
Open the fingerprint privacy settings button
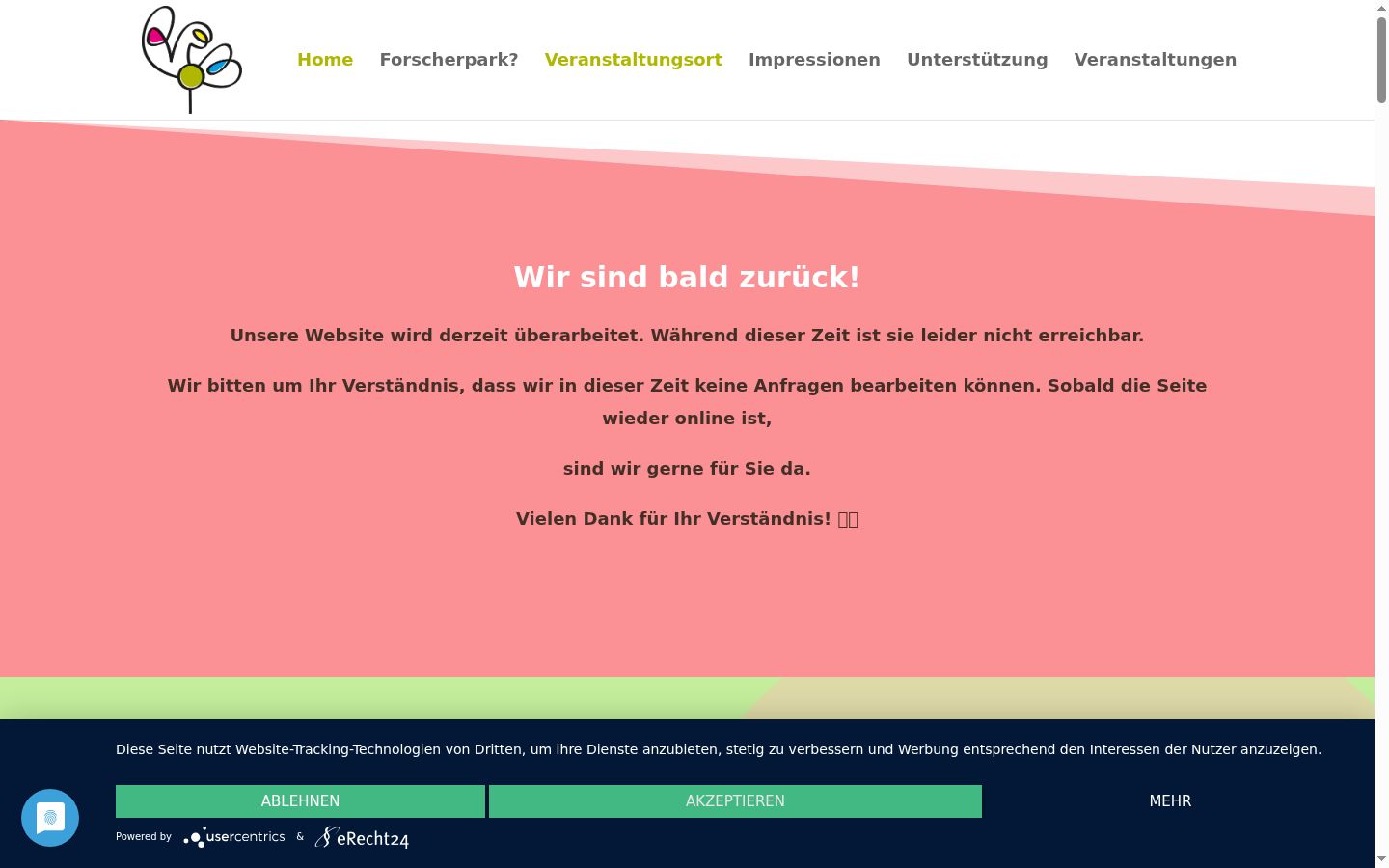50,818
